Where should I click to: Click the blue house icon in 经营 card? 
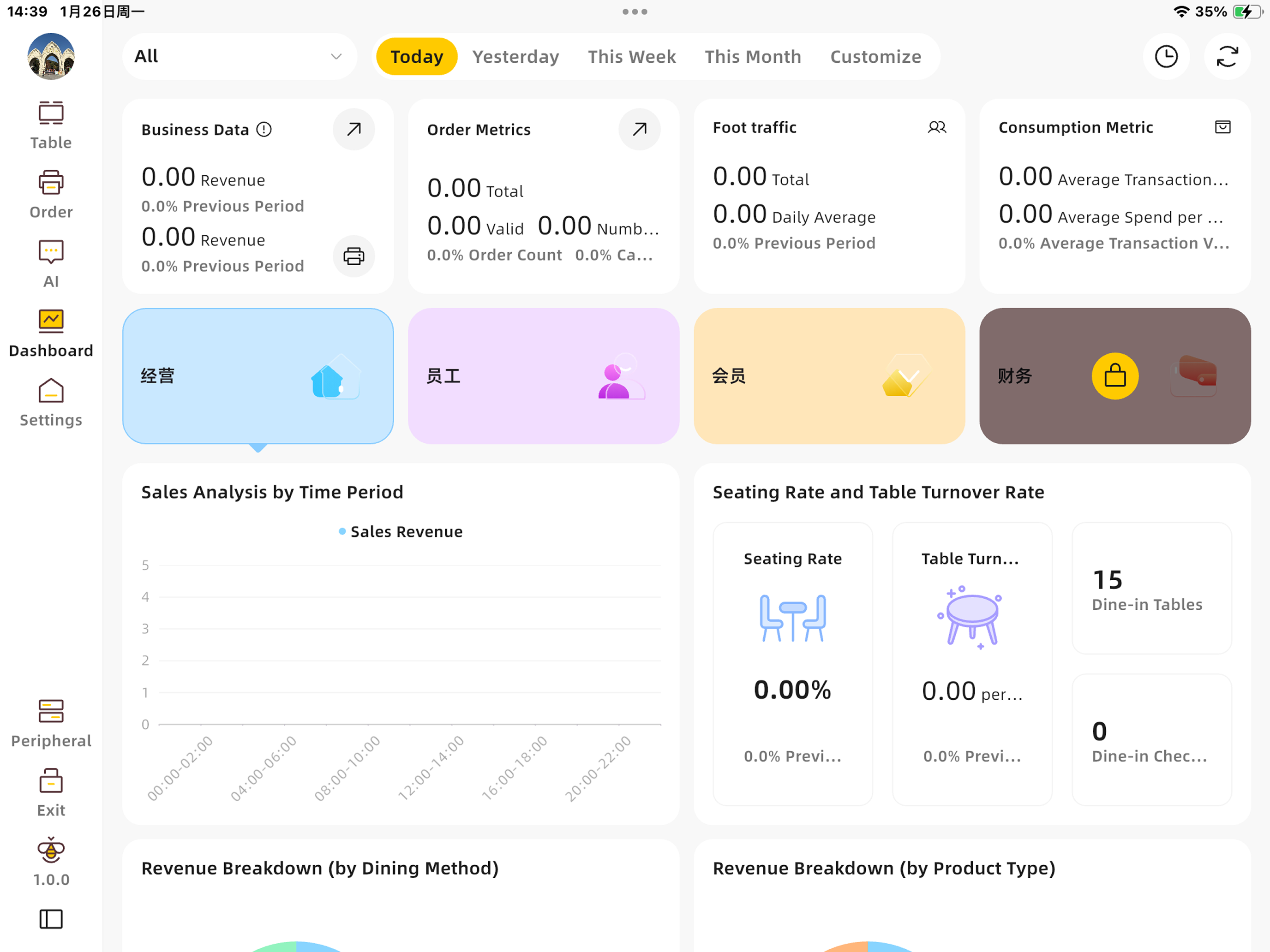coord(336,376)
